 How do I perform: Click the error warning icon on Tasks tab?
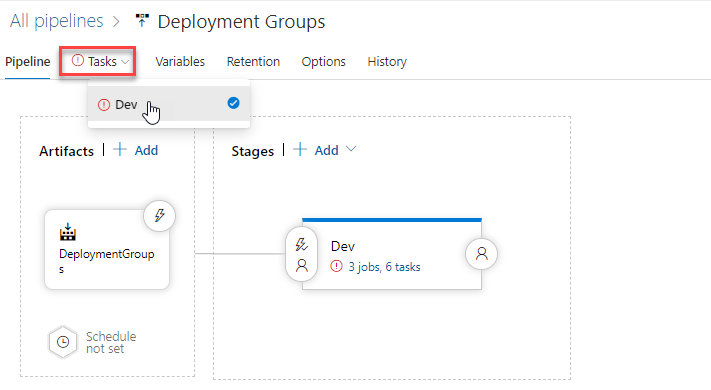click(78, 60)
